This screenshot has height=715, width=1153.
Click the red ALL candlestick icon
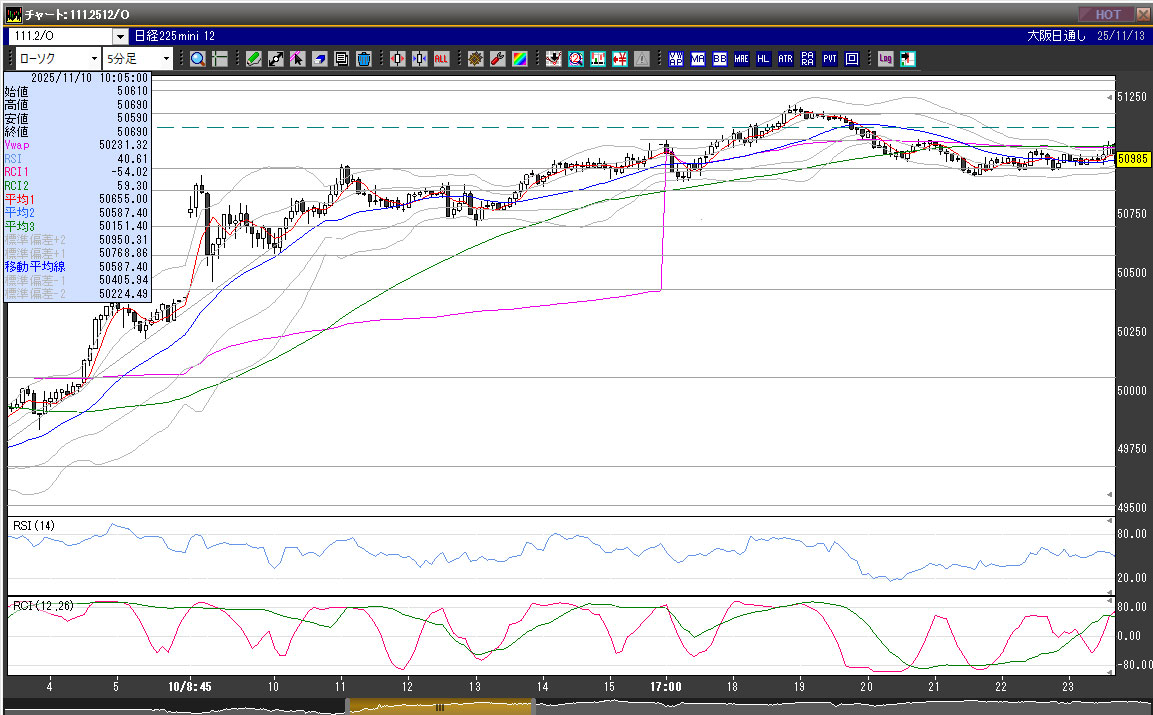pyautogui.click(x=441, y=59)
